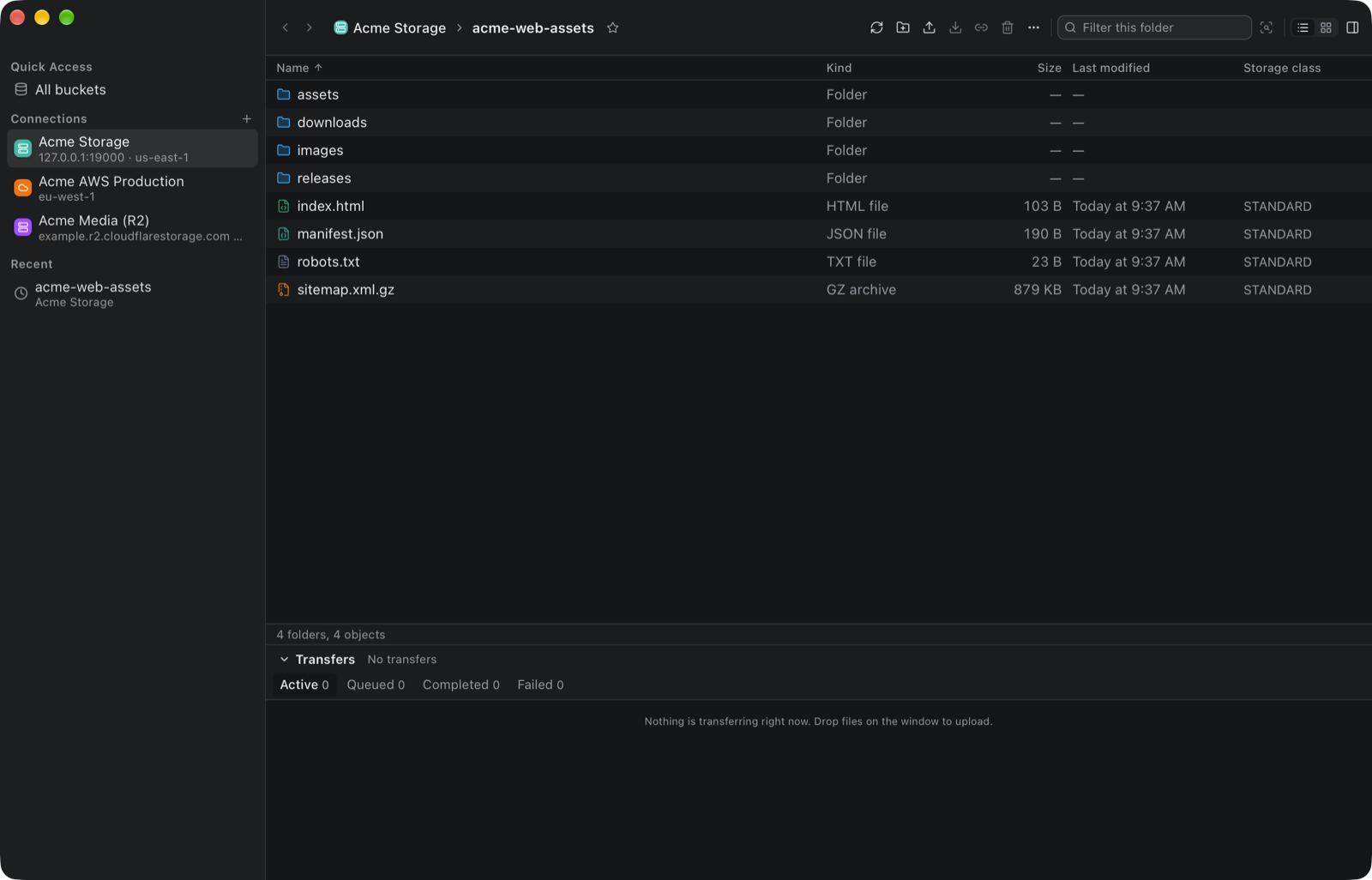The width and height of the screenshot is (1372, 880).
Task: Click the refresh icon in toolbar
Action: 876,27
